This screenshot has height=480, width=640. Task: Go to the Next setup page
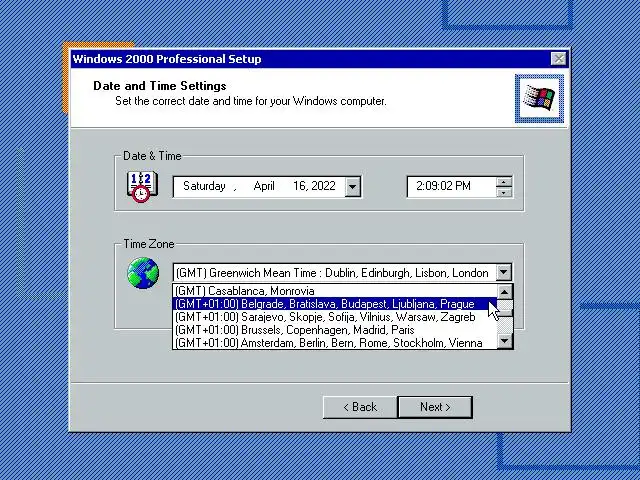point(435,407)
